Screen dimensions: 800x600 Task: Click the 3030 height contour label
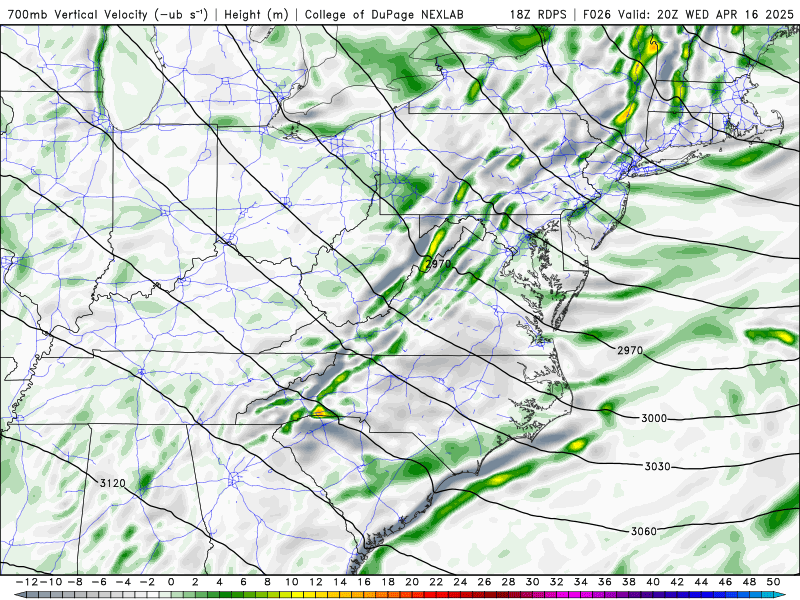(x=657, y=466)
